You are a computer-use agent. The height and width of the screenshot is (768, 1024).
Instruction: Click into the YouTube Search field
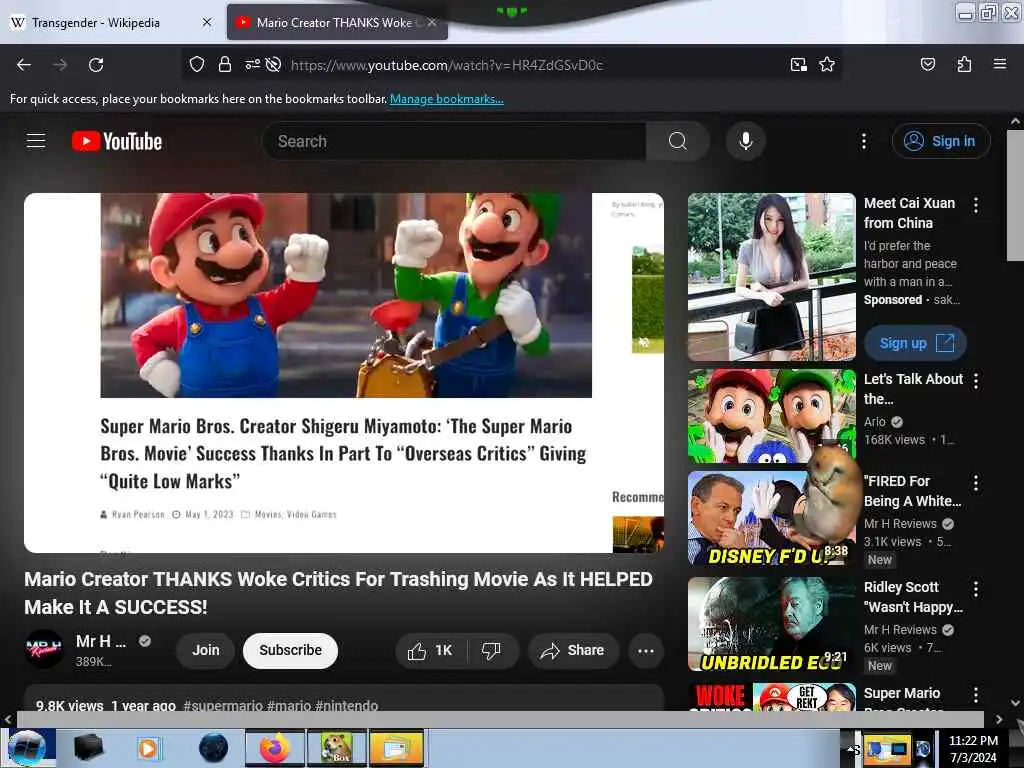(454, 141)
